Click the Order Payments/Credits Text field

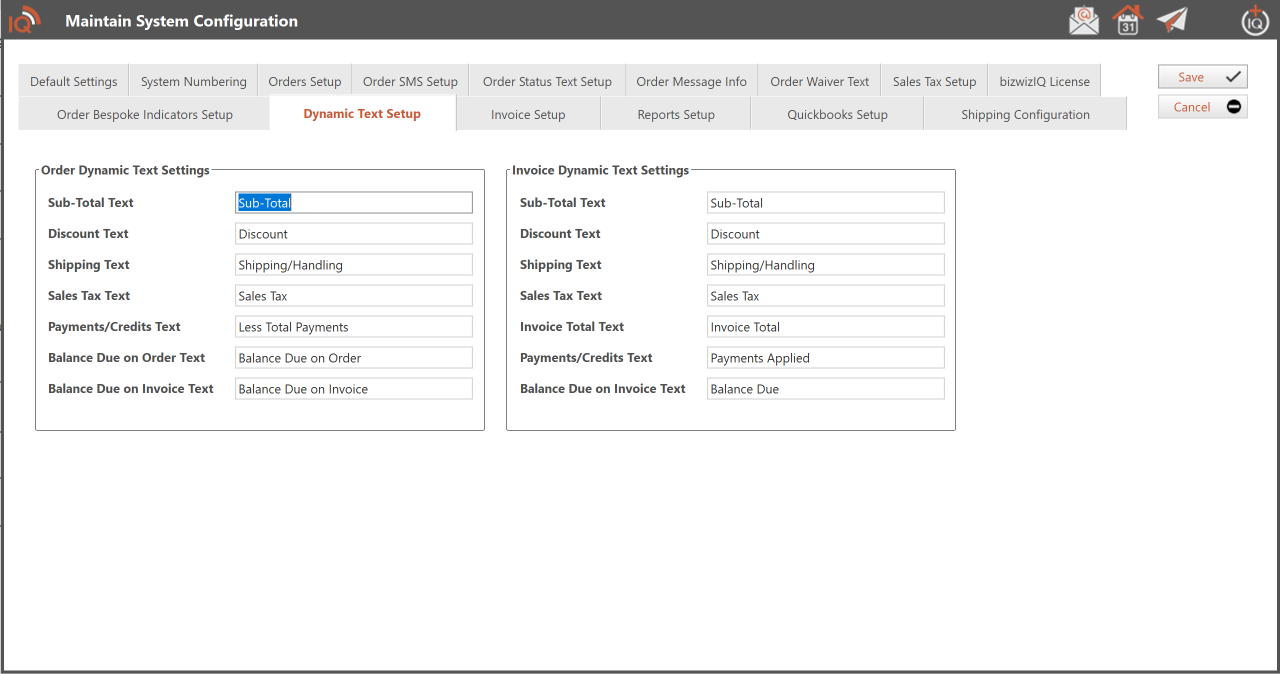click(x=353, y=327)
